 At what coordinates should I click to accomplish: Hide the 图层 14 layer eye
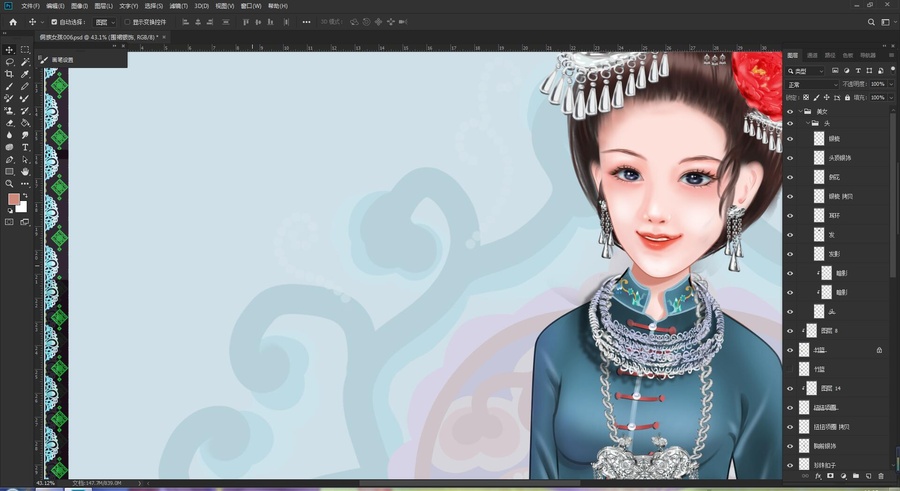pos(790,388)
